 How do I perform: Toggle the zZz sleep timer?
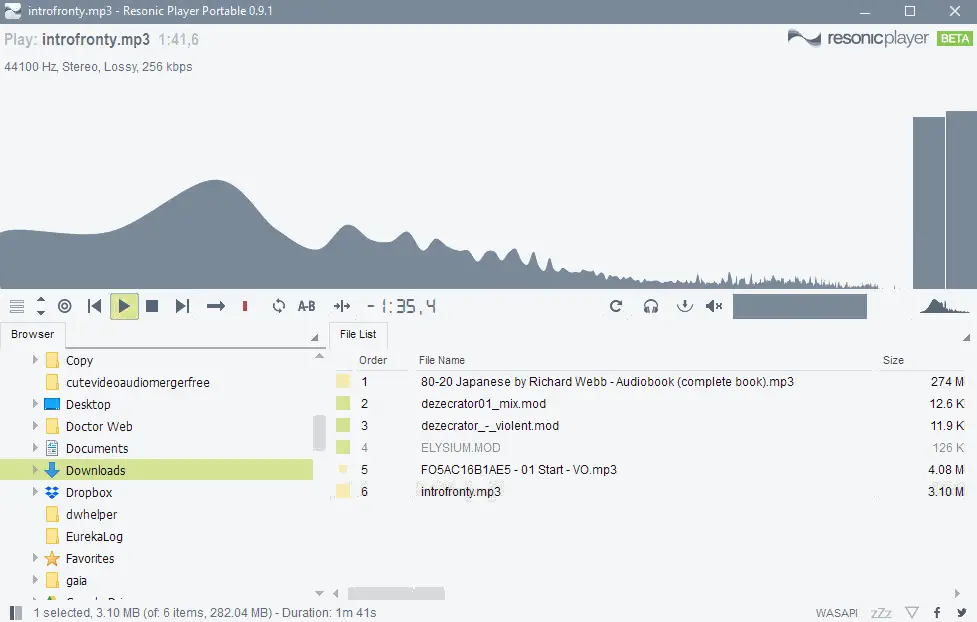pos(881,613)
